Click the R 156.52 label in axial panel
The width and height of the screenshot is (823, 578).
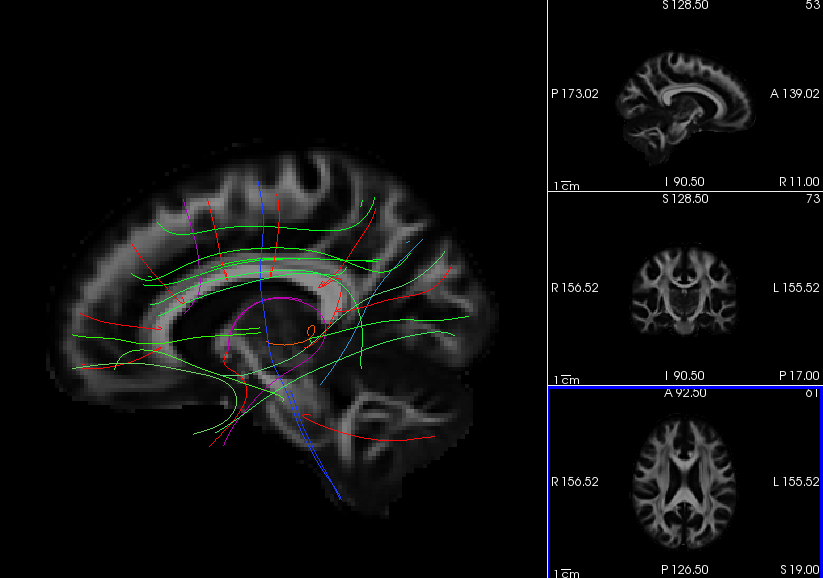575,482
